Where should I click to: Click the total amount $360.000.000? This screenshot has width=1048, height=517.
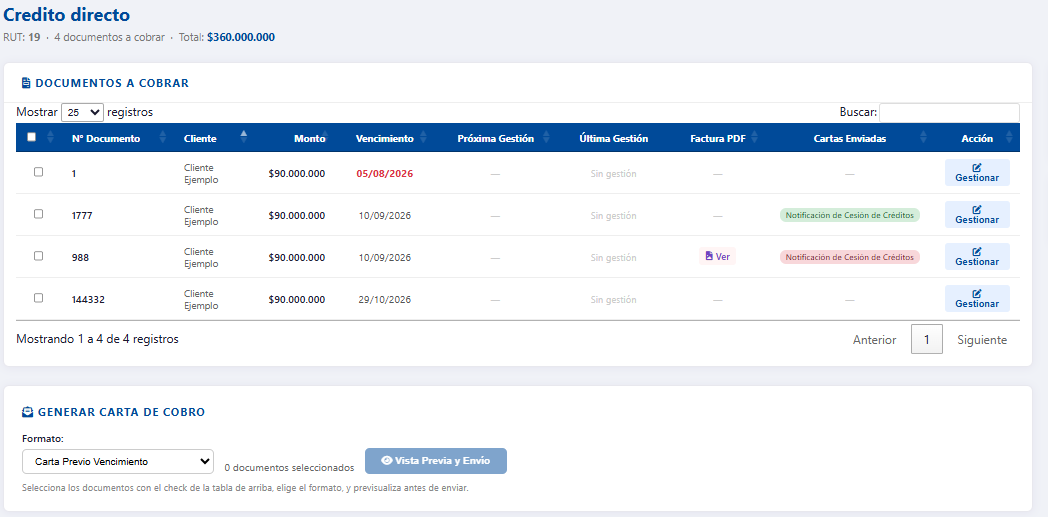(241, 37)
